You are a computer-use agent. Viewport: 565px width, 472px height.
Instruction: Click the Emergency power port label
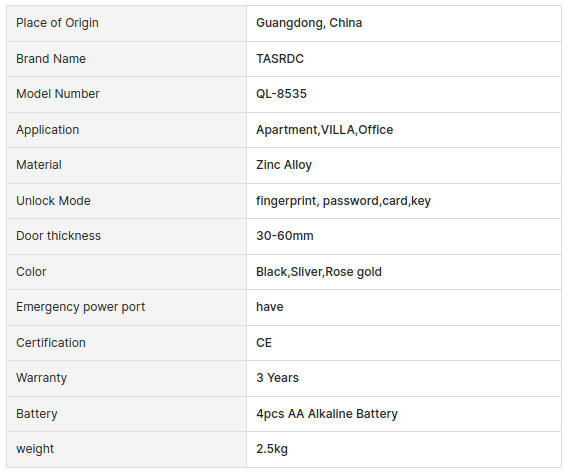80,307
